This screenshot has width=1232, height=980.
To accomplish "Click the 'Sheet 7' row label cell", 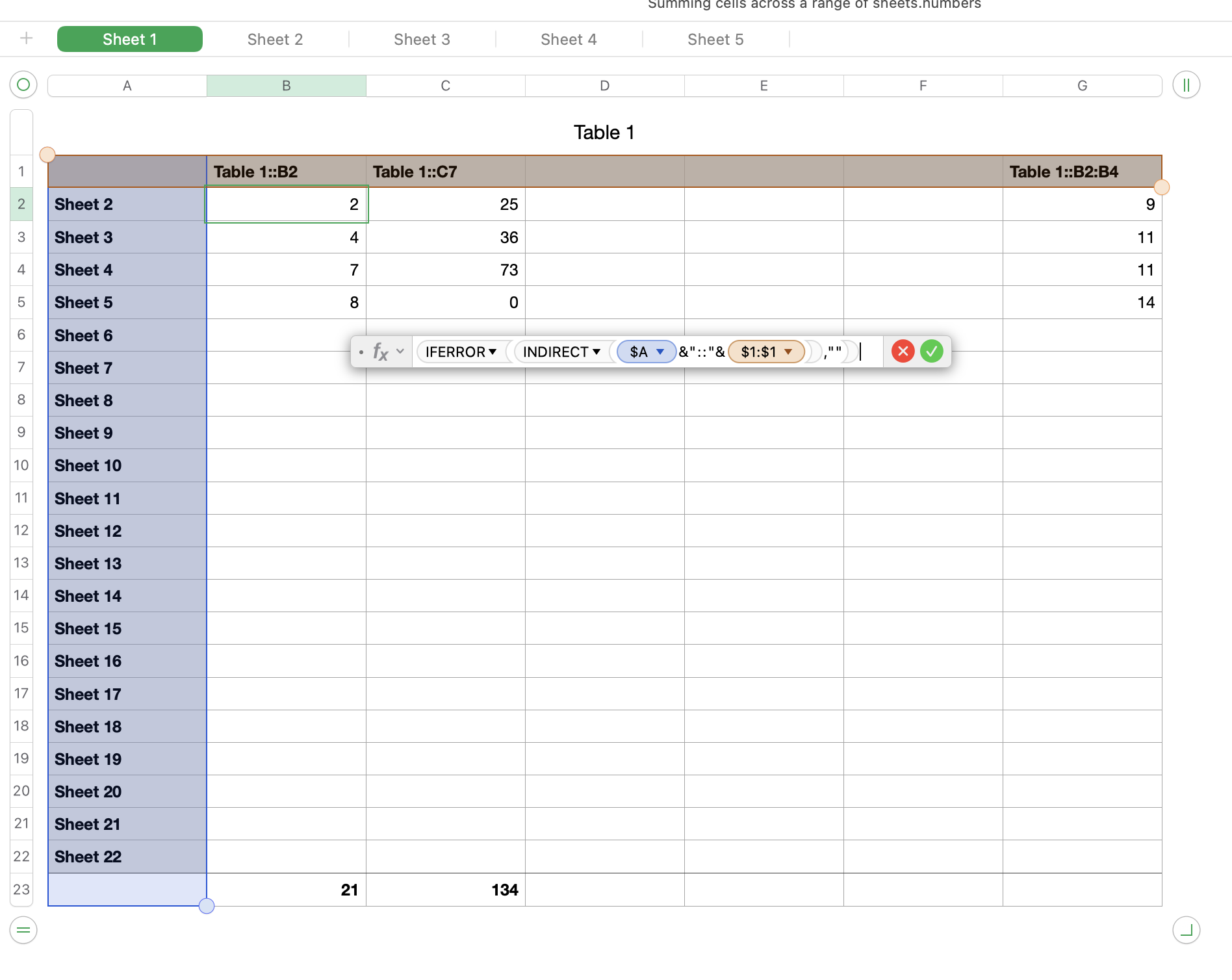I will (x=127, y=368).
